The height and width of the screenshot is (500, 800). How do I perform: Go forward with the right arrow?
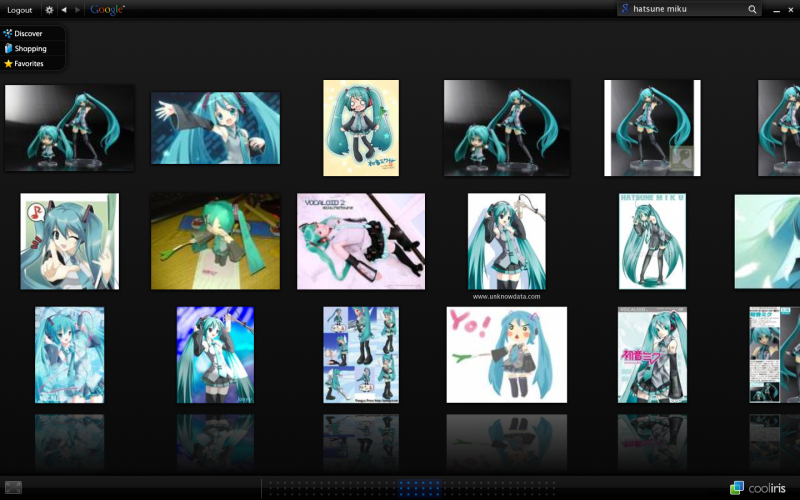pos(78,10)
